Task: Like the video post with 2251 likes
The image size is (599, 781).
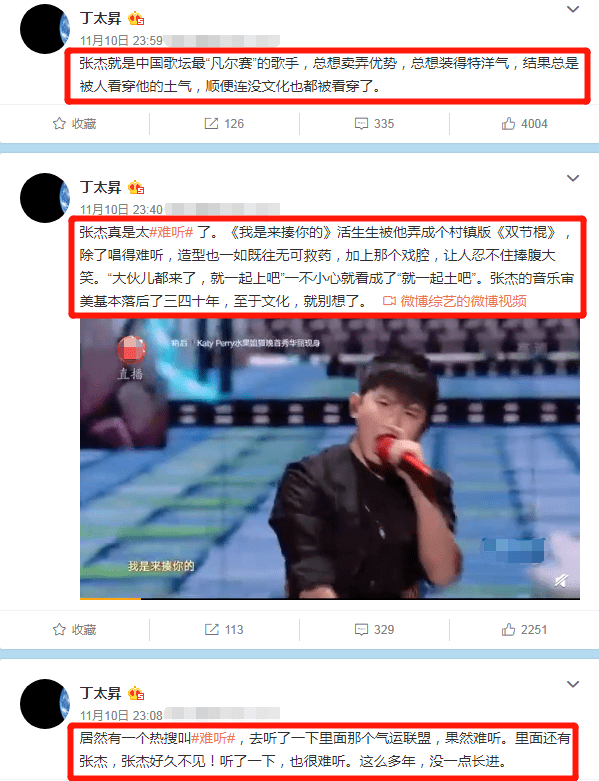Action: (x=524, y=630)
